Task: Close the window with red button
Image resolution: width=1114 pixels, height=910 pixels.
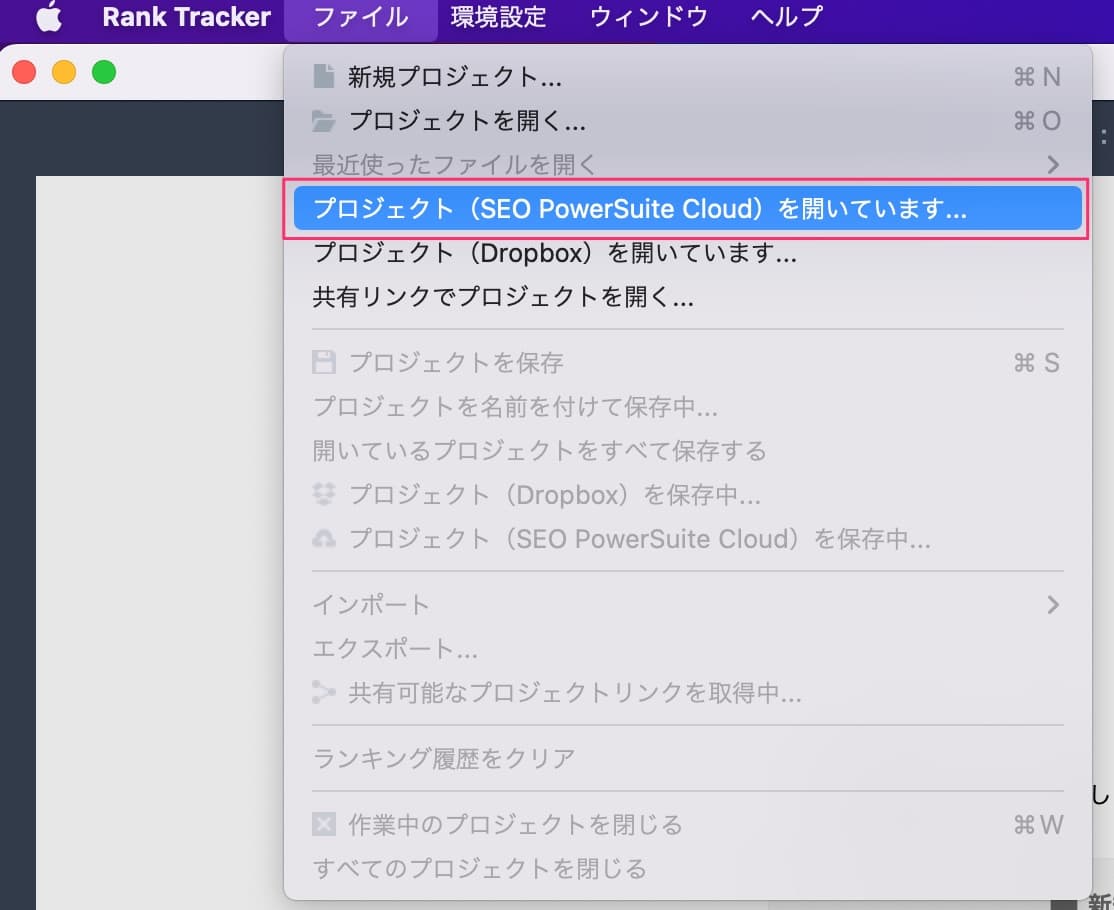Action: 24,72
